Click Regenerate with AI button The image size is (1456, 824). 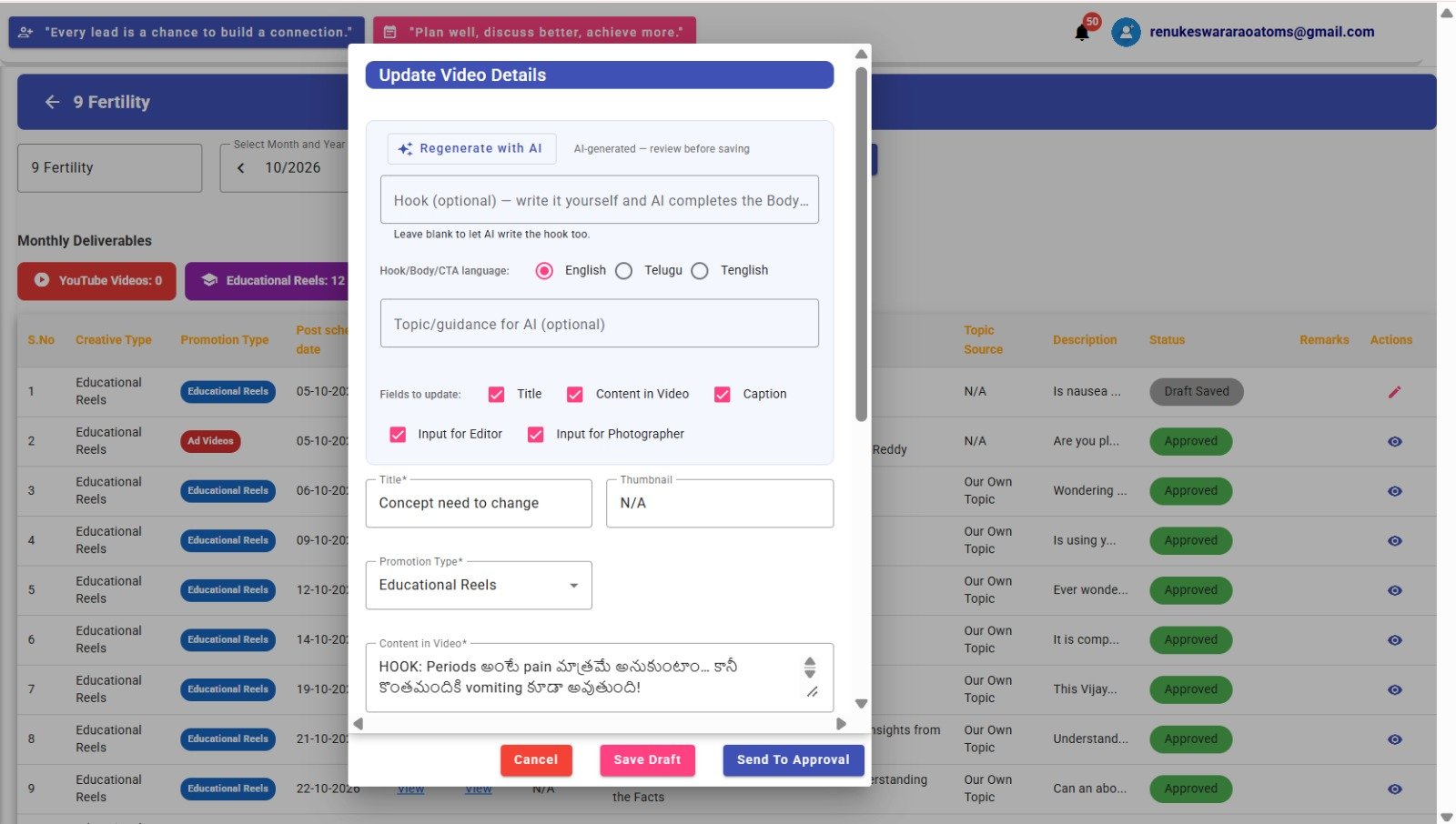click(x=471, y=149)
